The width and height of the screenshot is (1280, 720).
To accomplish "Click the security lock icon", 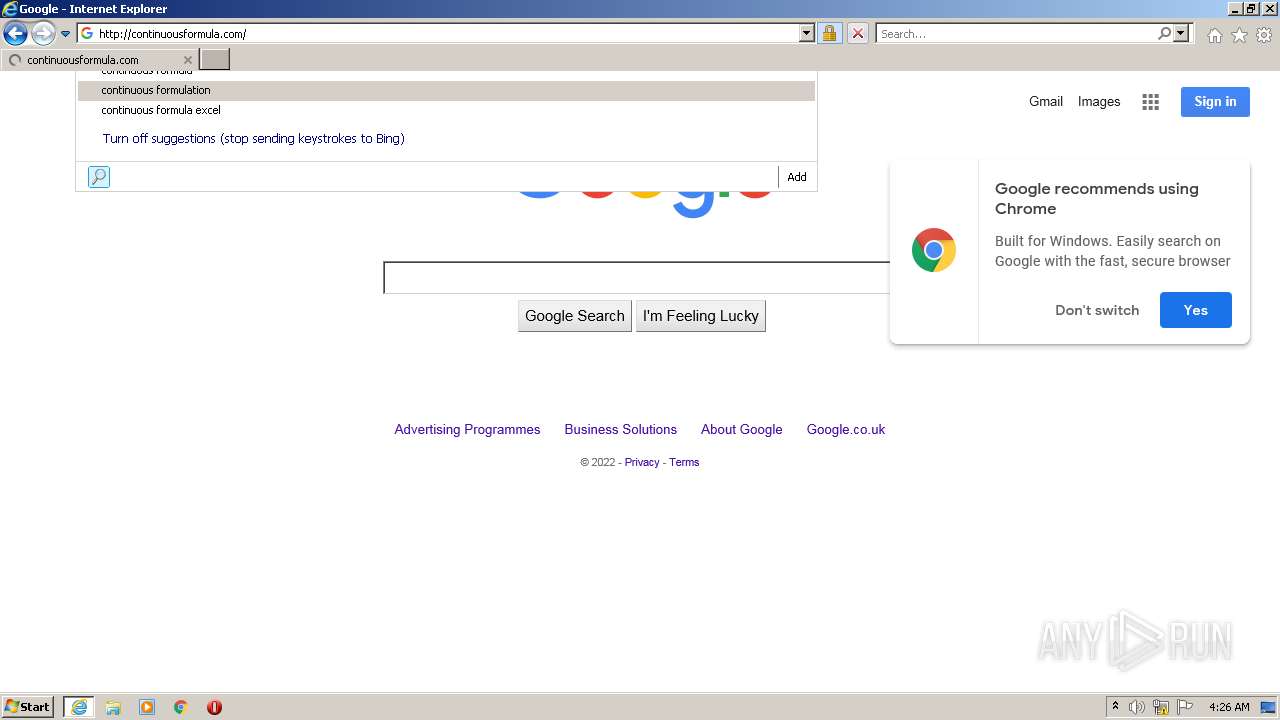I will pyautogui.click(x=829, y=34).
